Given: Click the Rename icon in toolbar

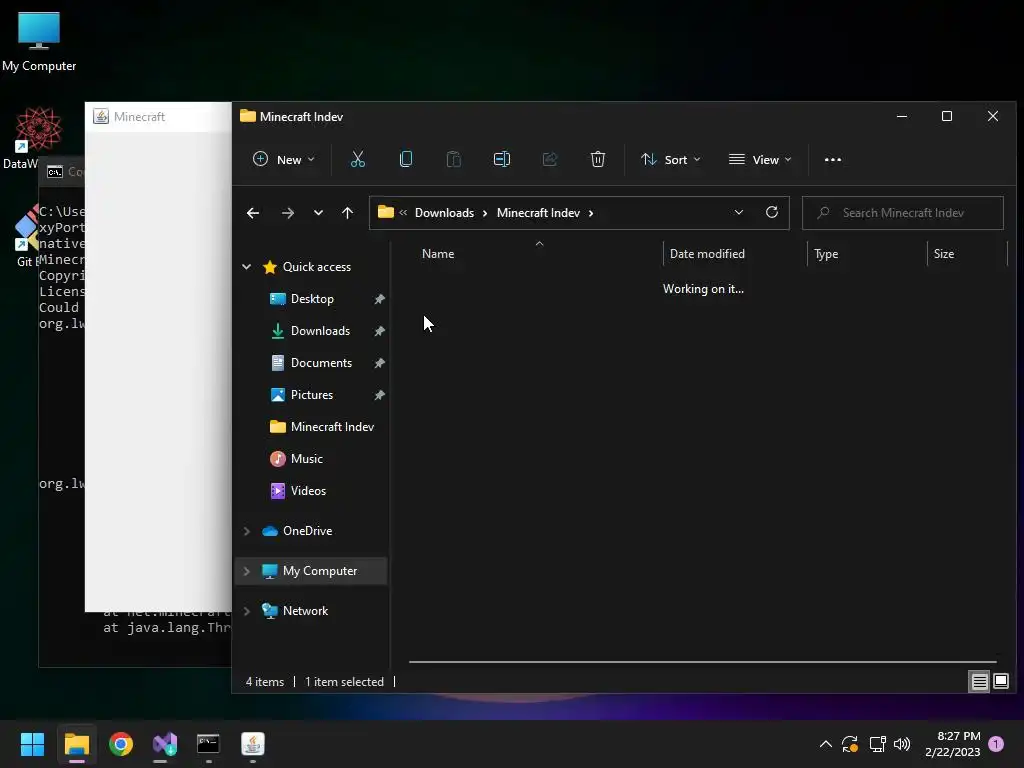Looking at the screenshot, I should [x=502, y=159].
